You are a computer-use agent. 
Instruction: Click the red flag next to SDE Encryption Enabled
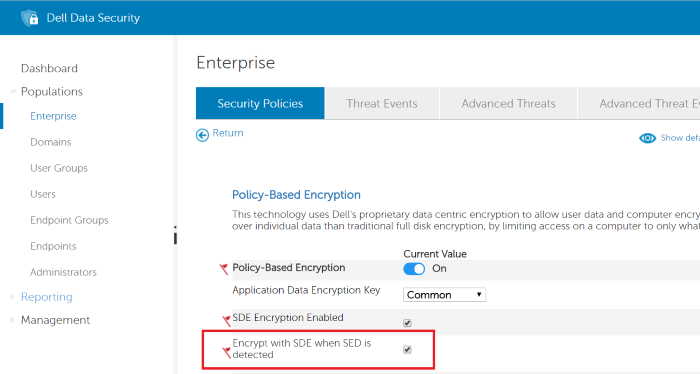click(227, 320)
